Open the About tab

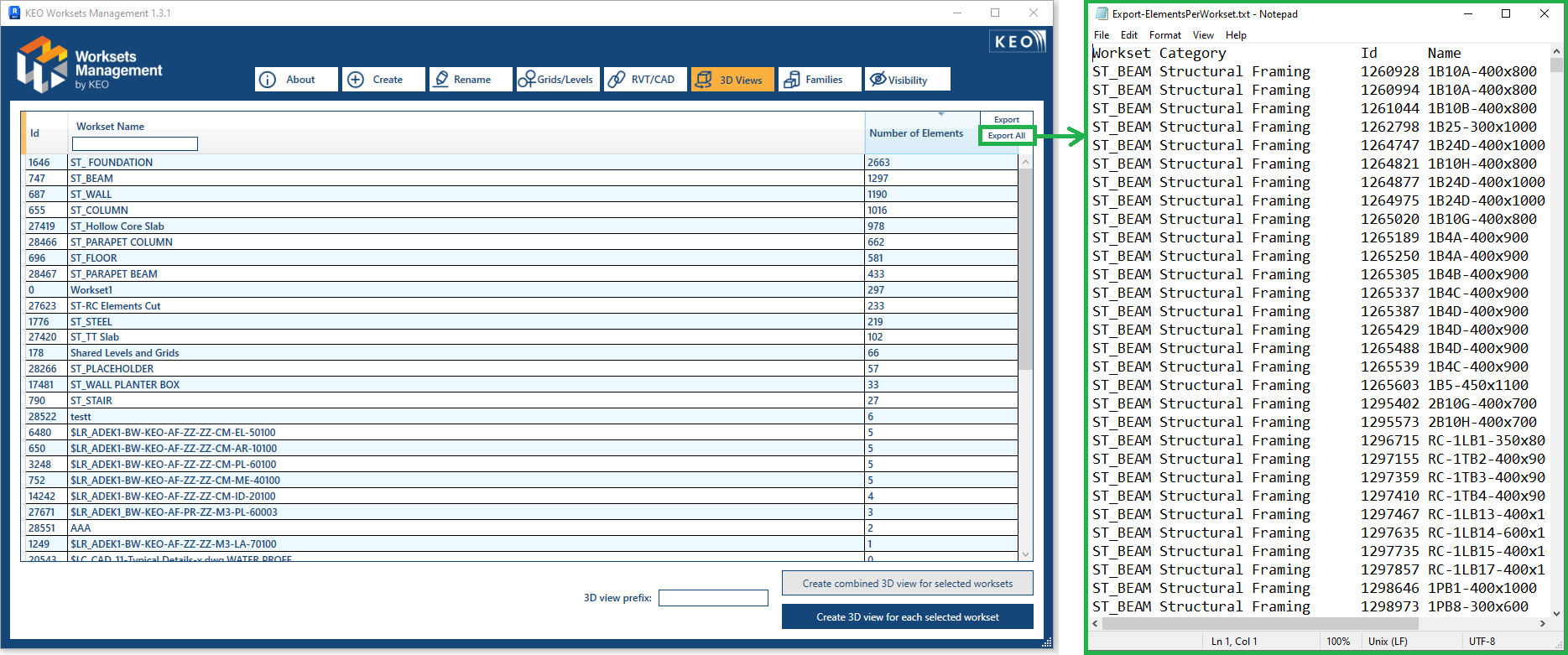coord(296,80)
